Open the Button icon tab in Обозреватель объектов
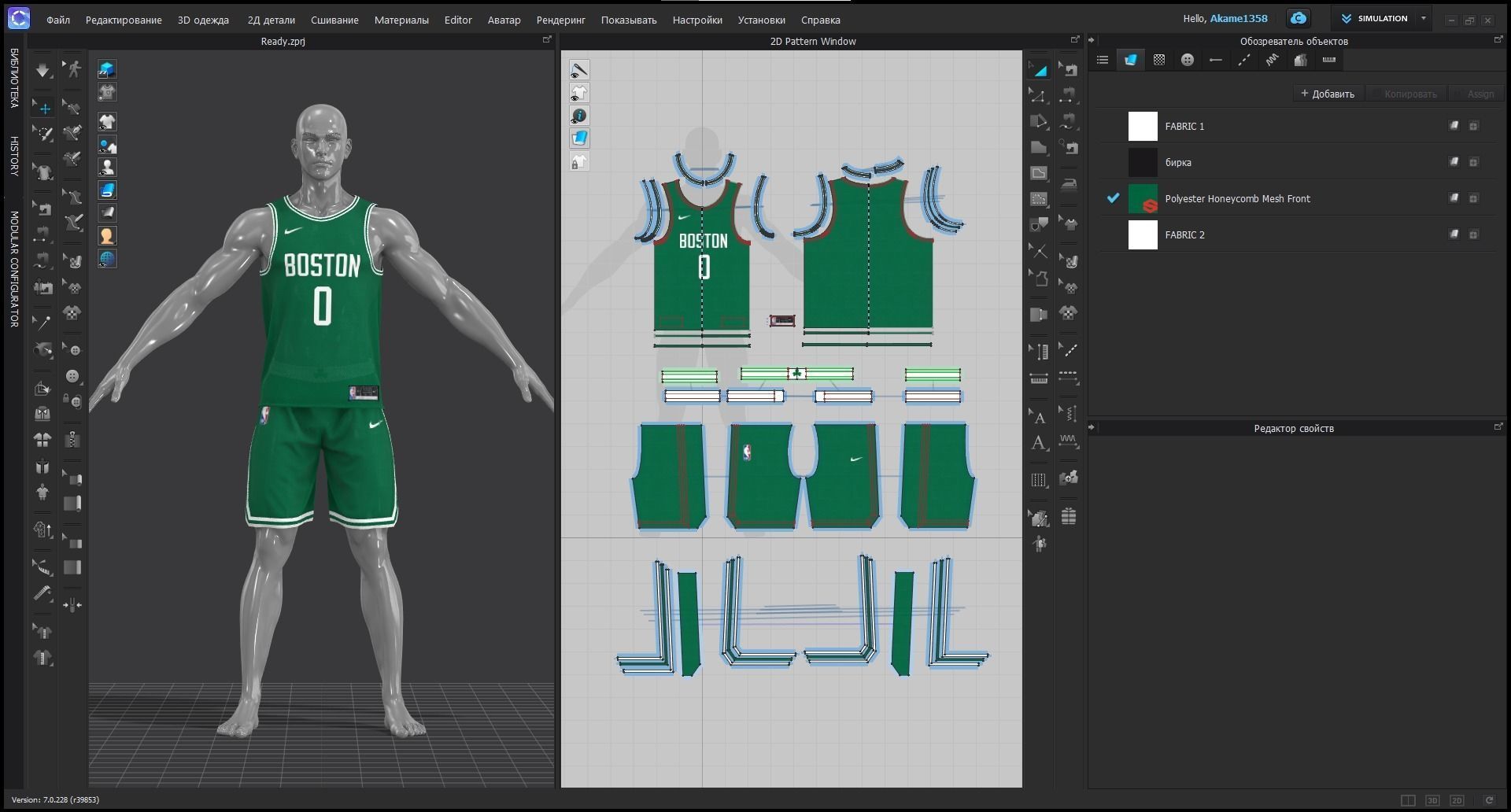This screenshot has height=812, width=1511. point(1187,60)
